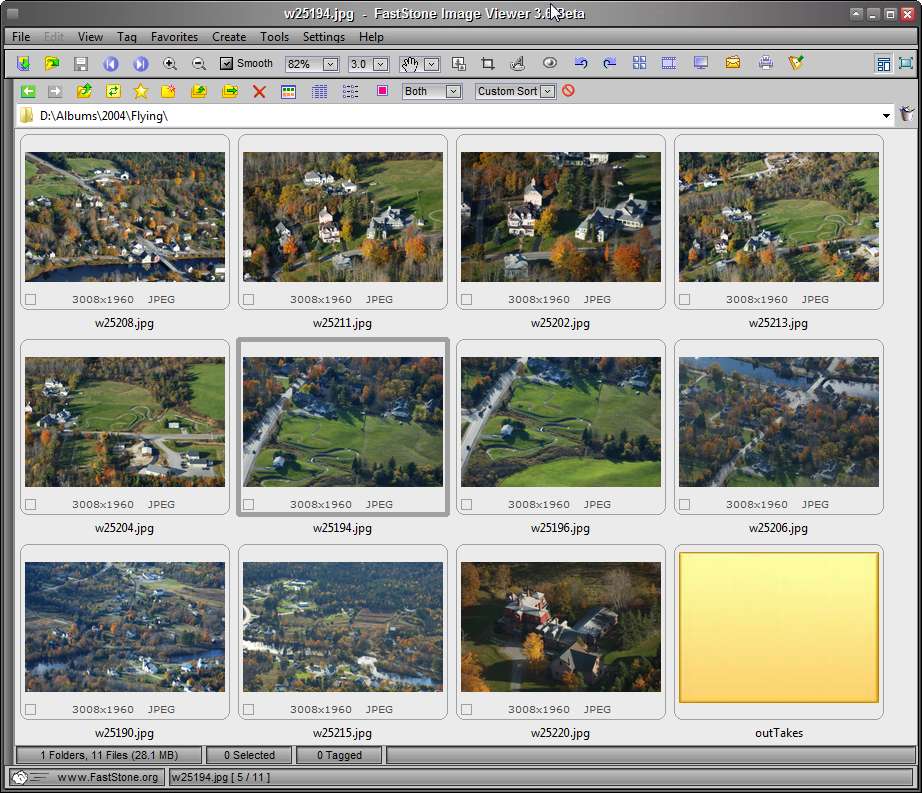The height and width of the screenshot is (793, 922).
Task: Refresh the folder view
Action: click(113, 91)
